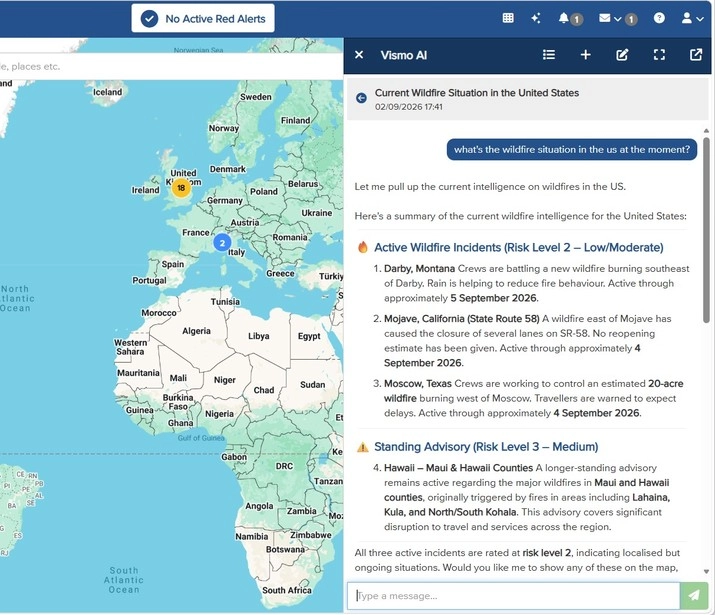
Task: Click the Standing Advisory heading
Action: [x=486, y=447]
